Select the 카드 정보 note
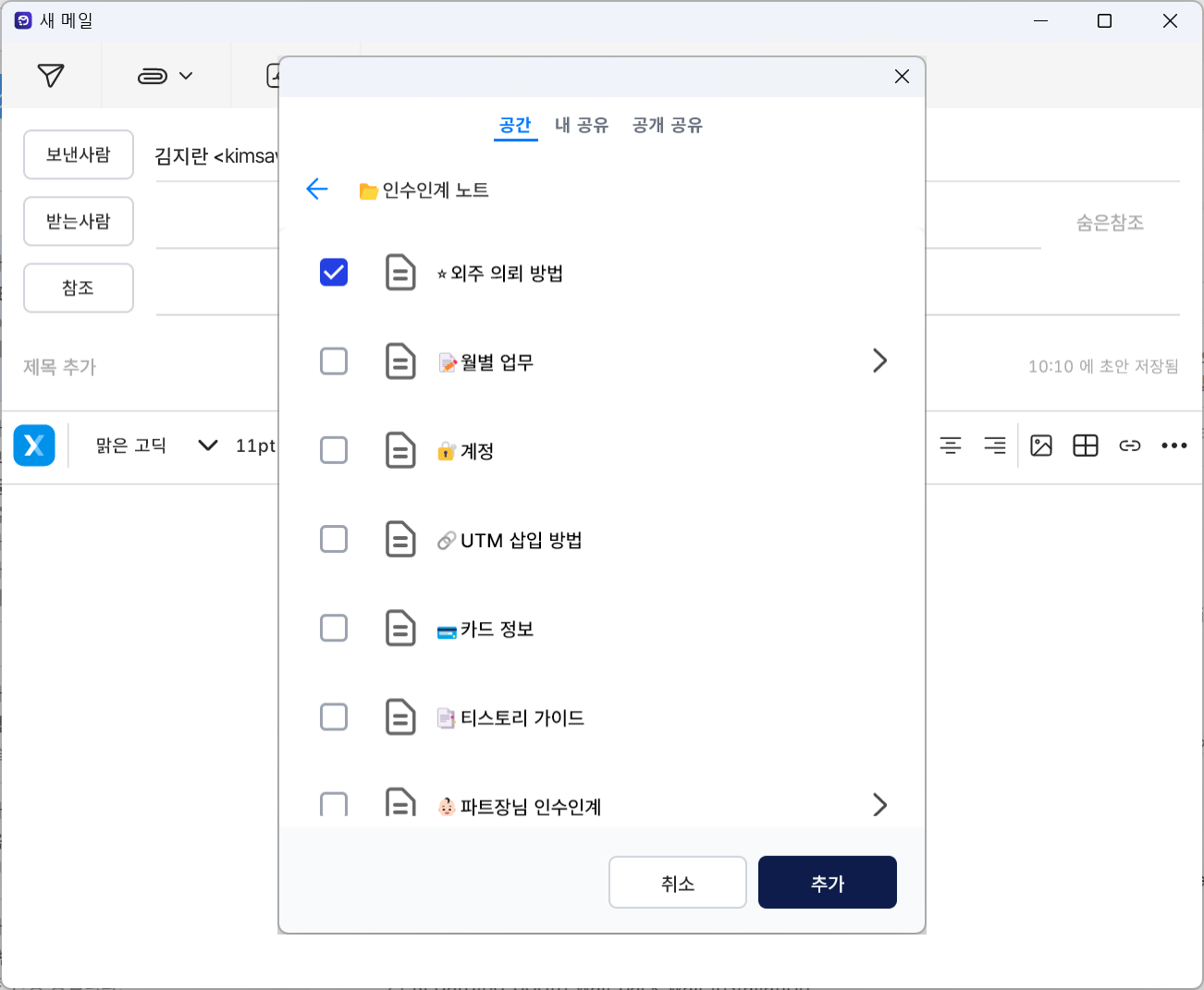Screen dimensions: 1204x990 [334, 628]
